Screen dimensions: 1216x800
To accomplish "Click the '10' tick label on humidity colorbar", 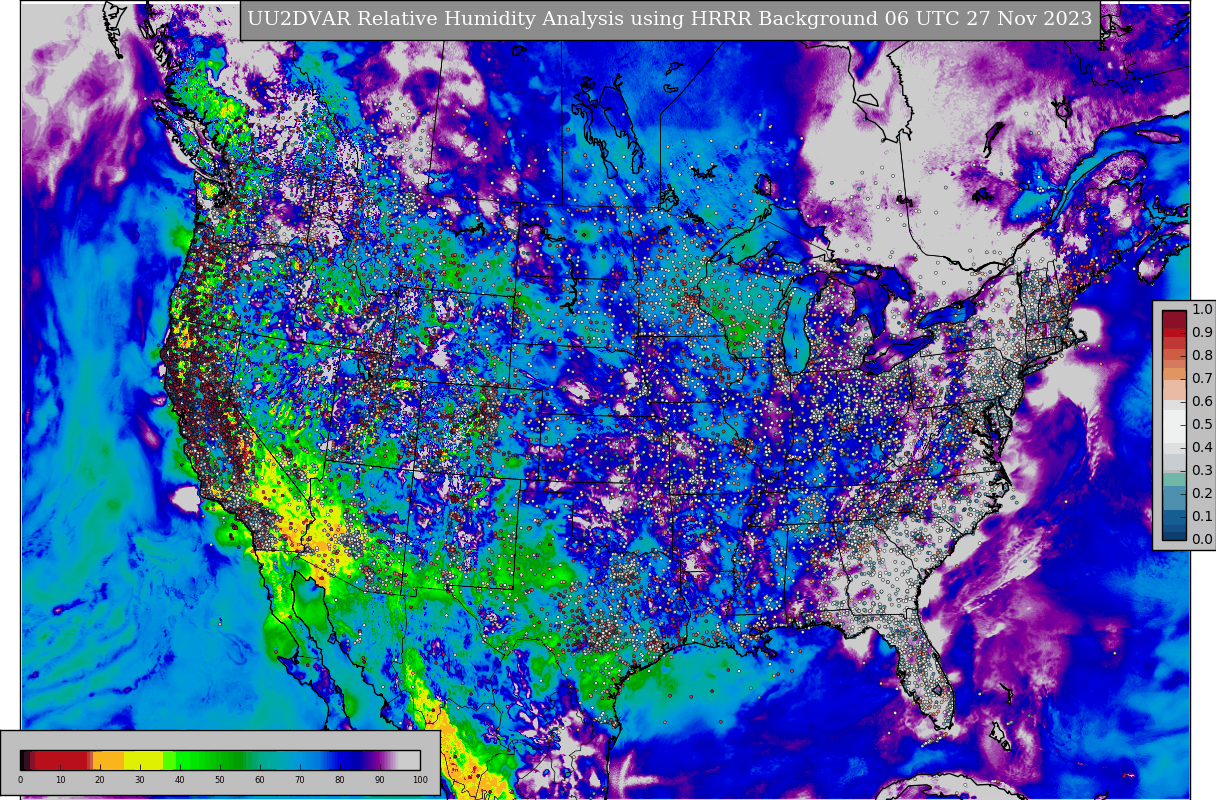I will tap(60, 779).
